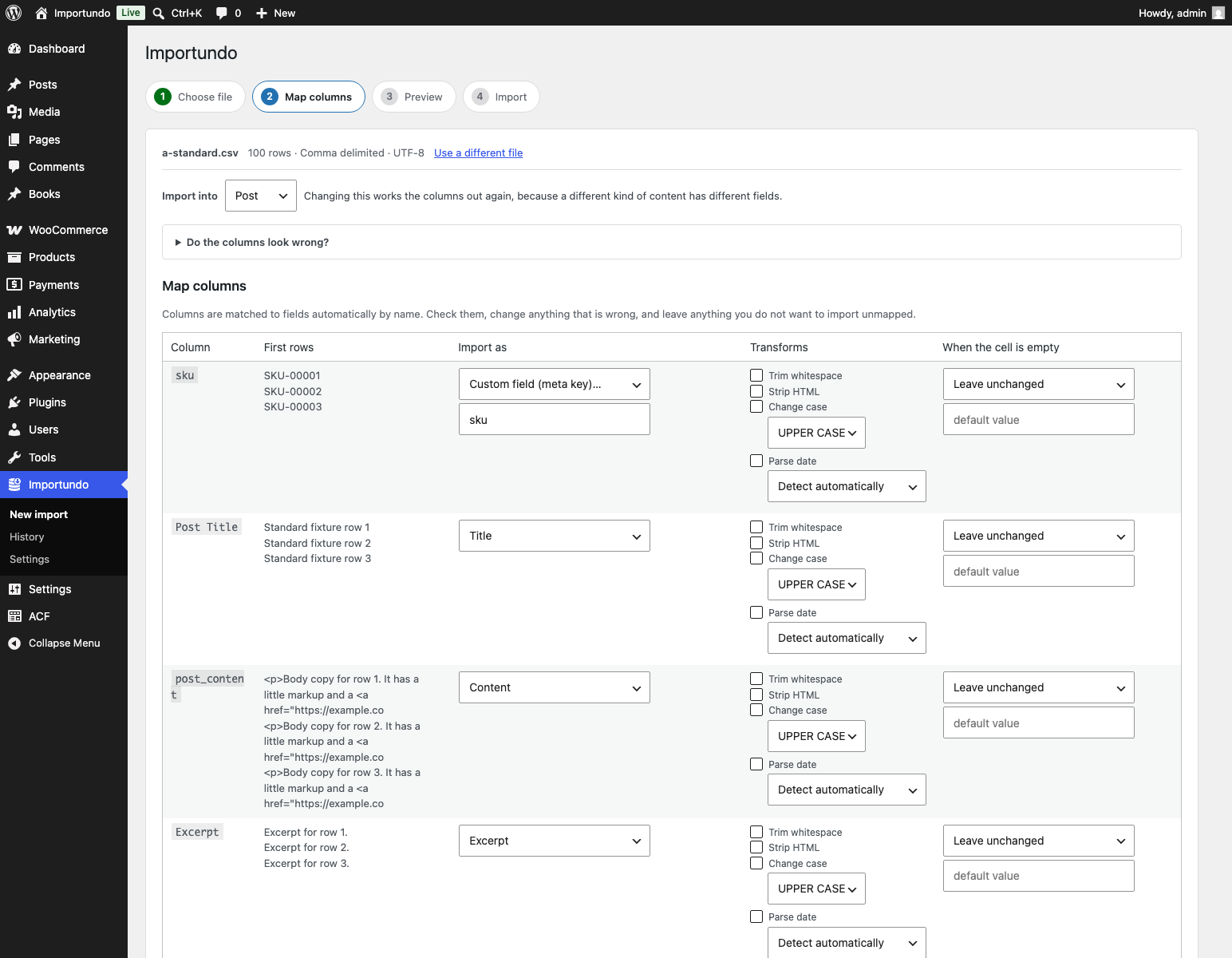Click the Marketing megaphone icon
Screen dimensions: 1232x958
[14, 339]
